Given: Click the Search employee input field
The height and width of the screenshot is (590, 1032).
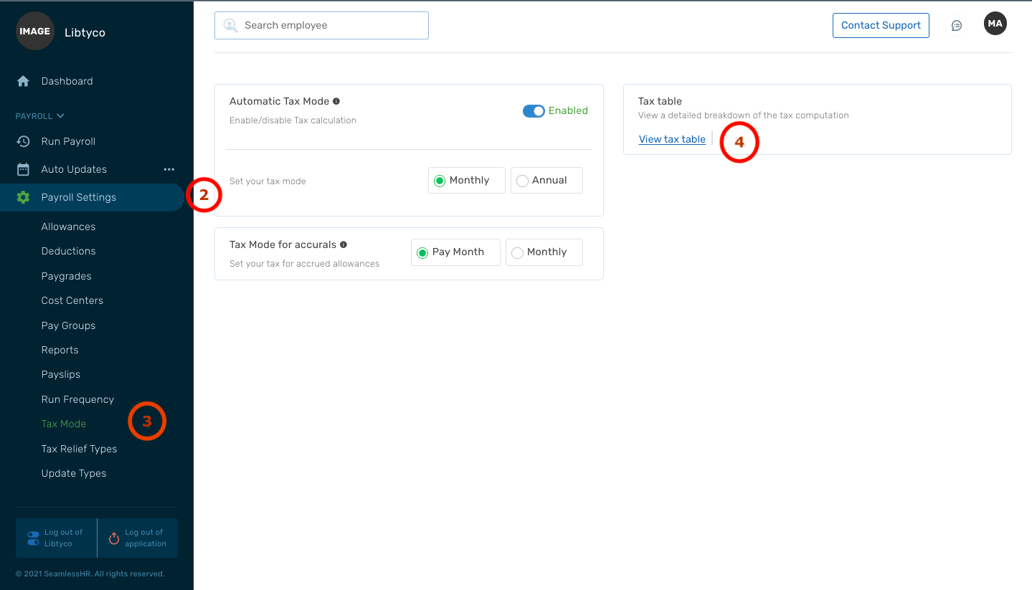Looking at the screenshot, I should coord(321,25).
